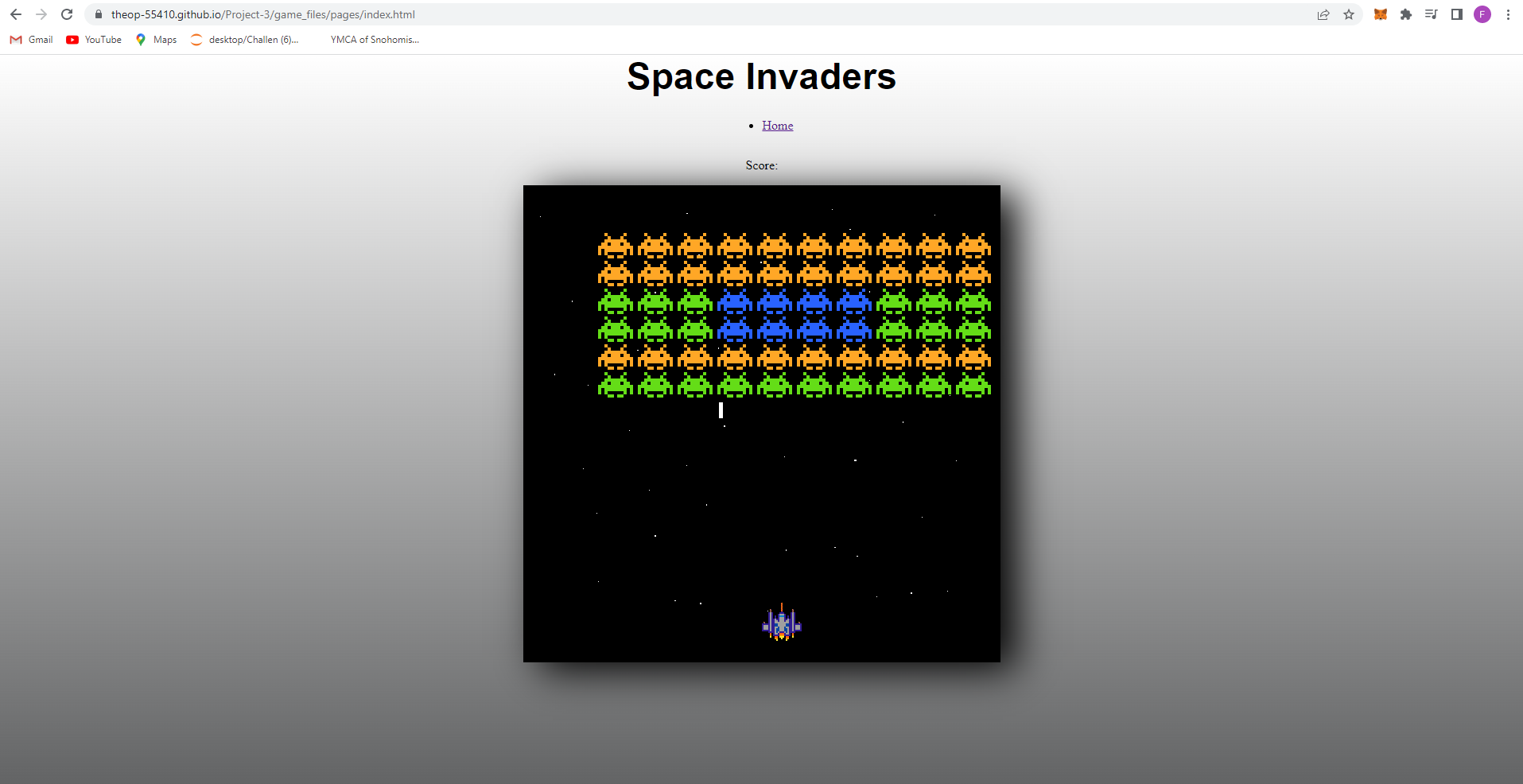Open the MetaMask fox extension
This screenshot has height=784, width=1523.
[1381, 14]
